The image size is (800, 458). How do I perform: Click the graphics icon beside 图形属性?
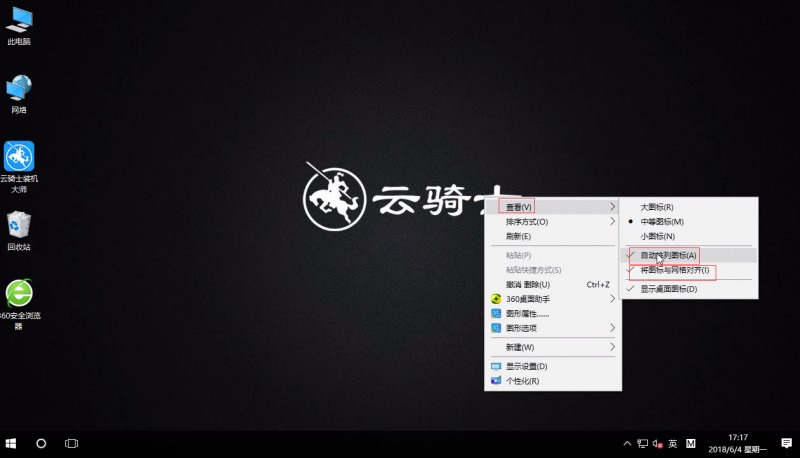pos(495,314)
